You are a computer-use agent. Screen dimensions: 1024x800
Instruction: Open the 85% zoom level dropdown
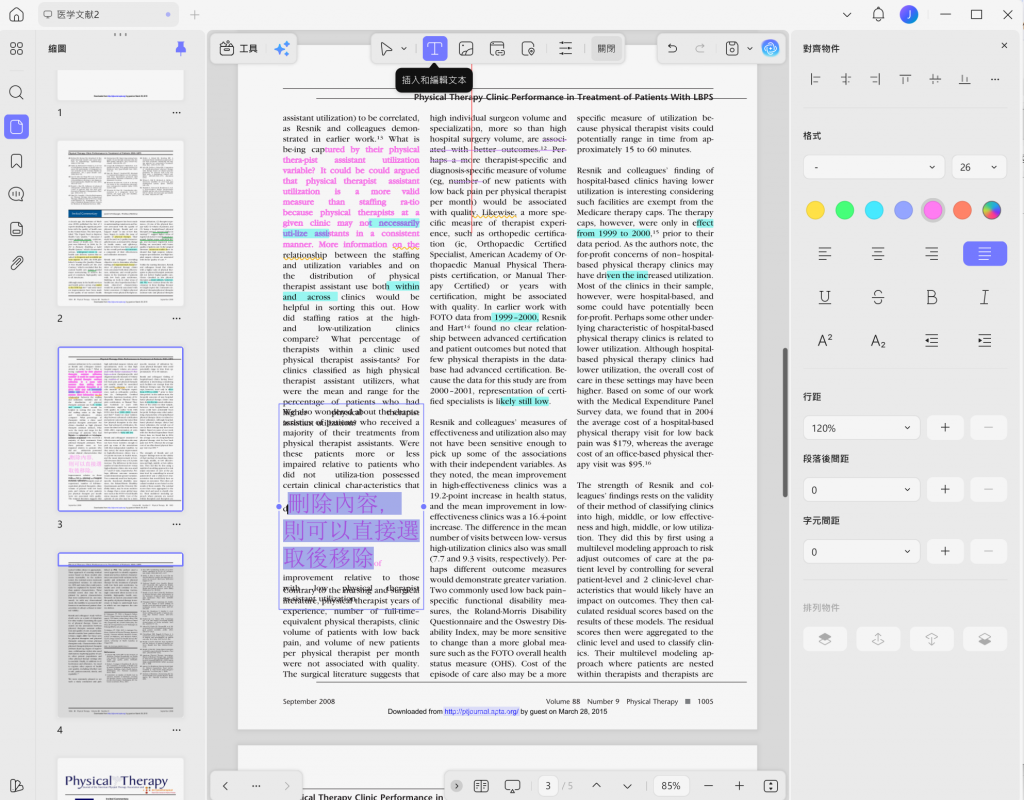(x=671, y=786)
